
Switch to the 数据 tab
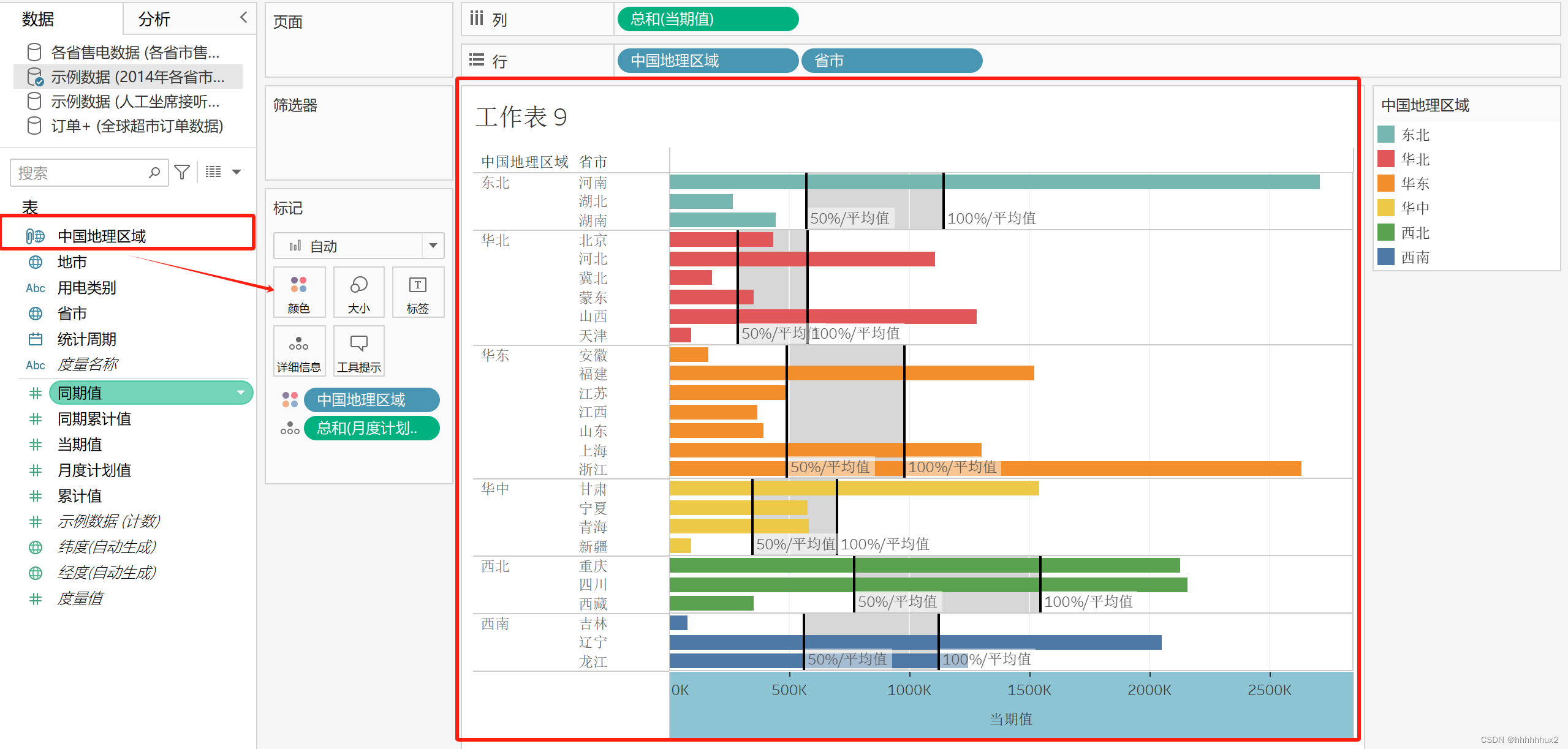coord(38,19)
